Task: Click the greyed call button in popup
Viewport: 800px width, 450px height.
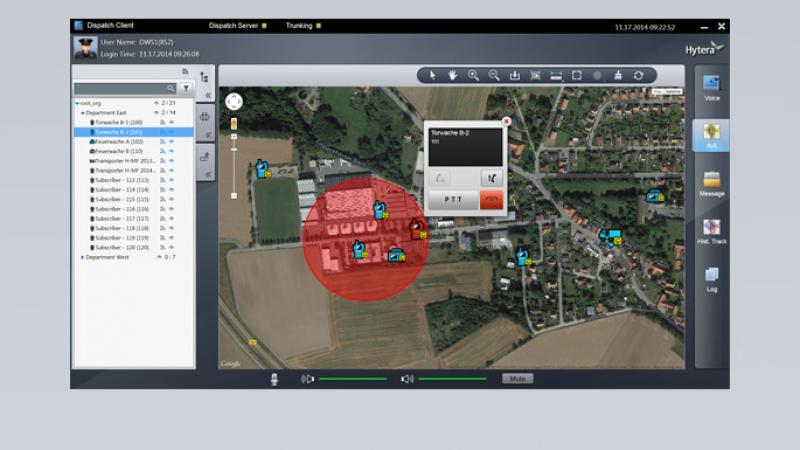Action: pos(440,178)
